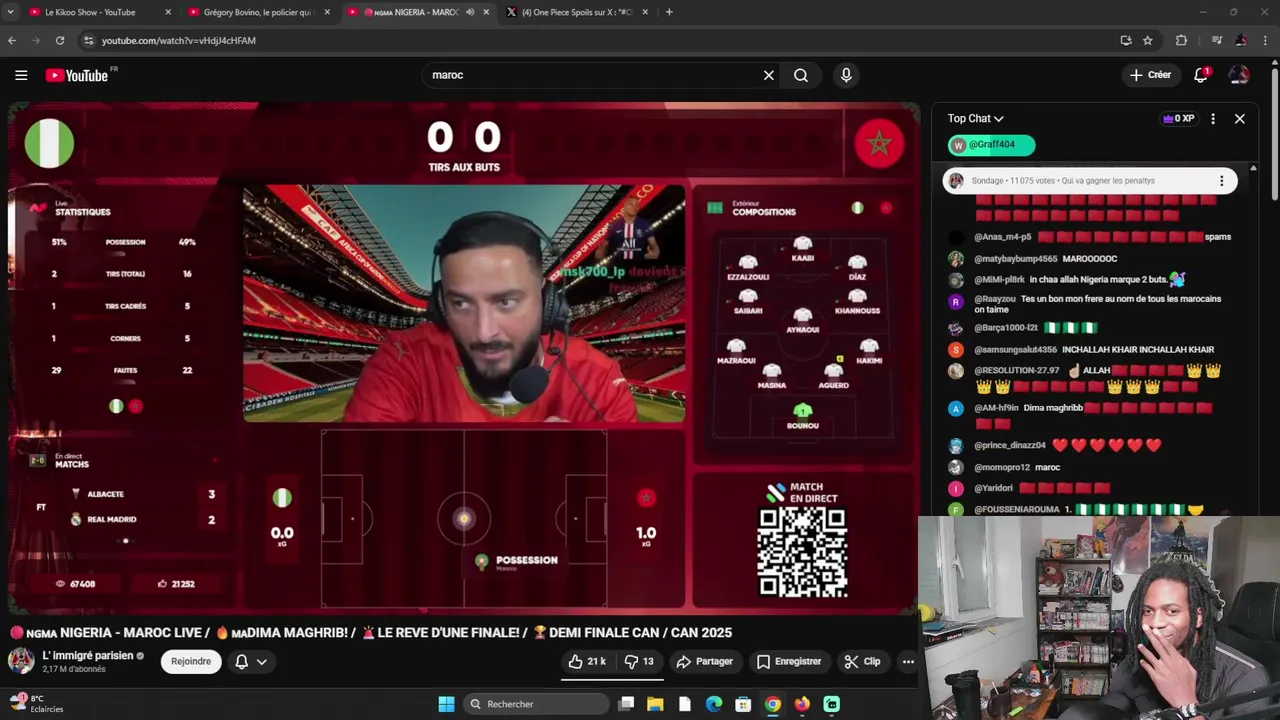Open more actions under the video
The image size is (1280, 720).
(x=908, y=661)
